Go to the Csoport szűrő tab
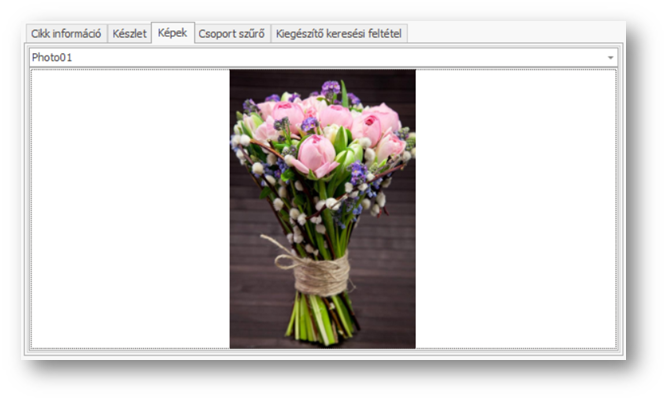668x402 pixels. [232, 34]
